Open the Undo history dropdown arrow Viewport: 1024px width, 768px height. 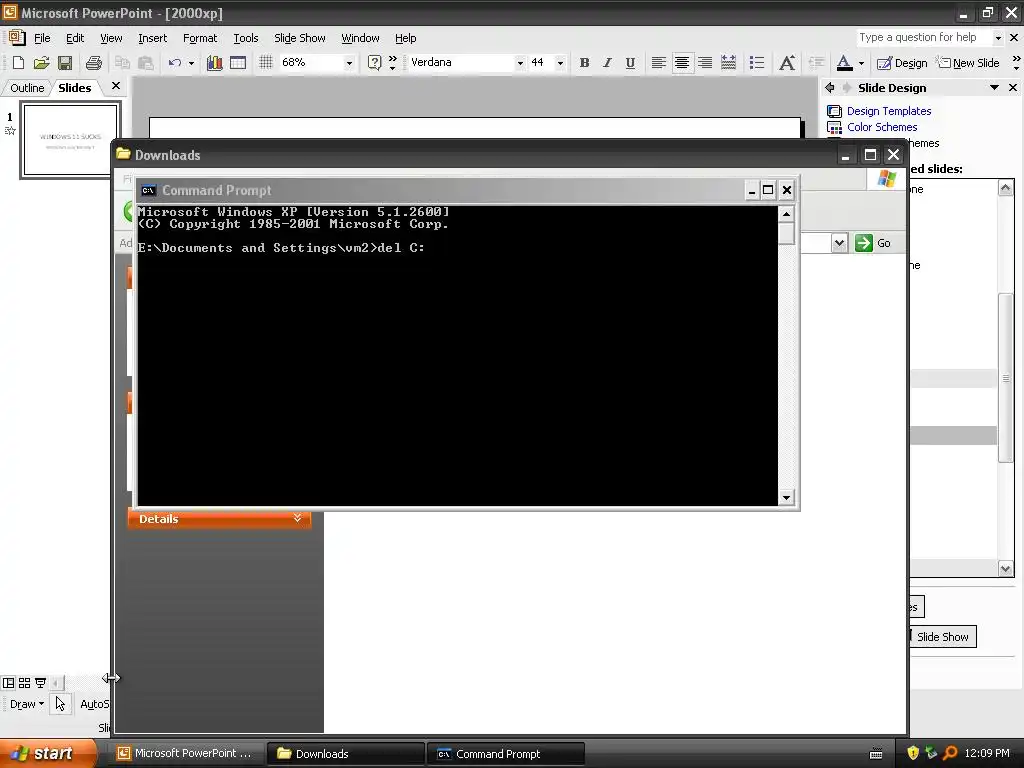point(191,63)
